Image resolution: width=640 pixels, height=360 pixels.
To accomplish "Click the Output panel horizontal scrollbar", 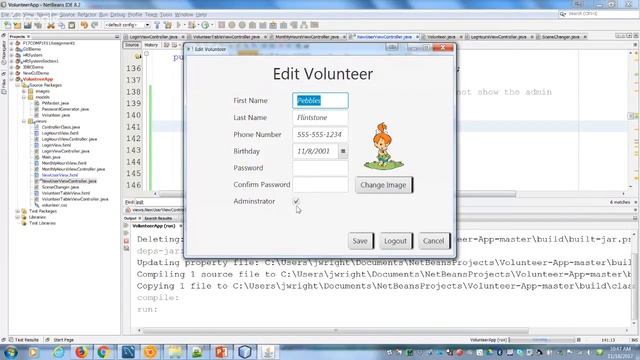I will pyautogui.click(x=336, y=330).
